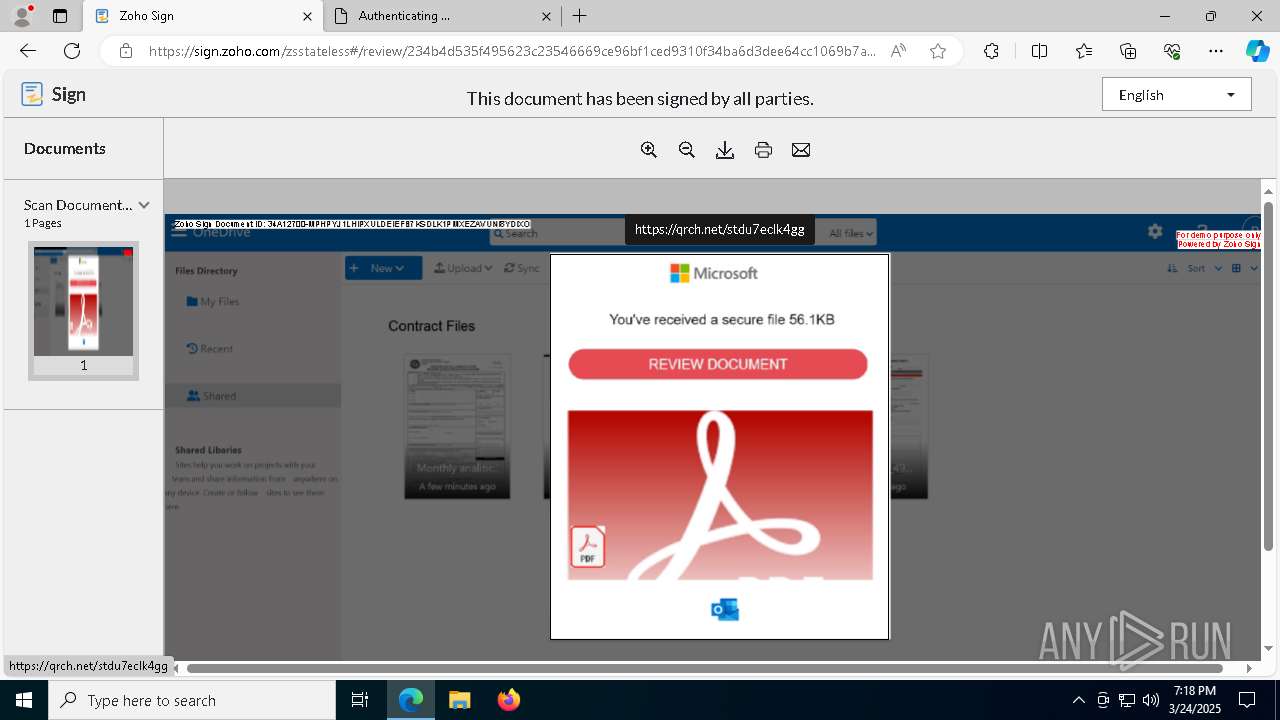Click the horizontal scrollbar of document viewer
1280x720 pixels.
pos(705,668)
